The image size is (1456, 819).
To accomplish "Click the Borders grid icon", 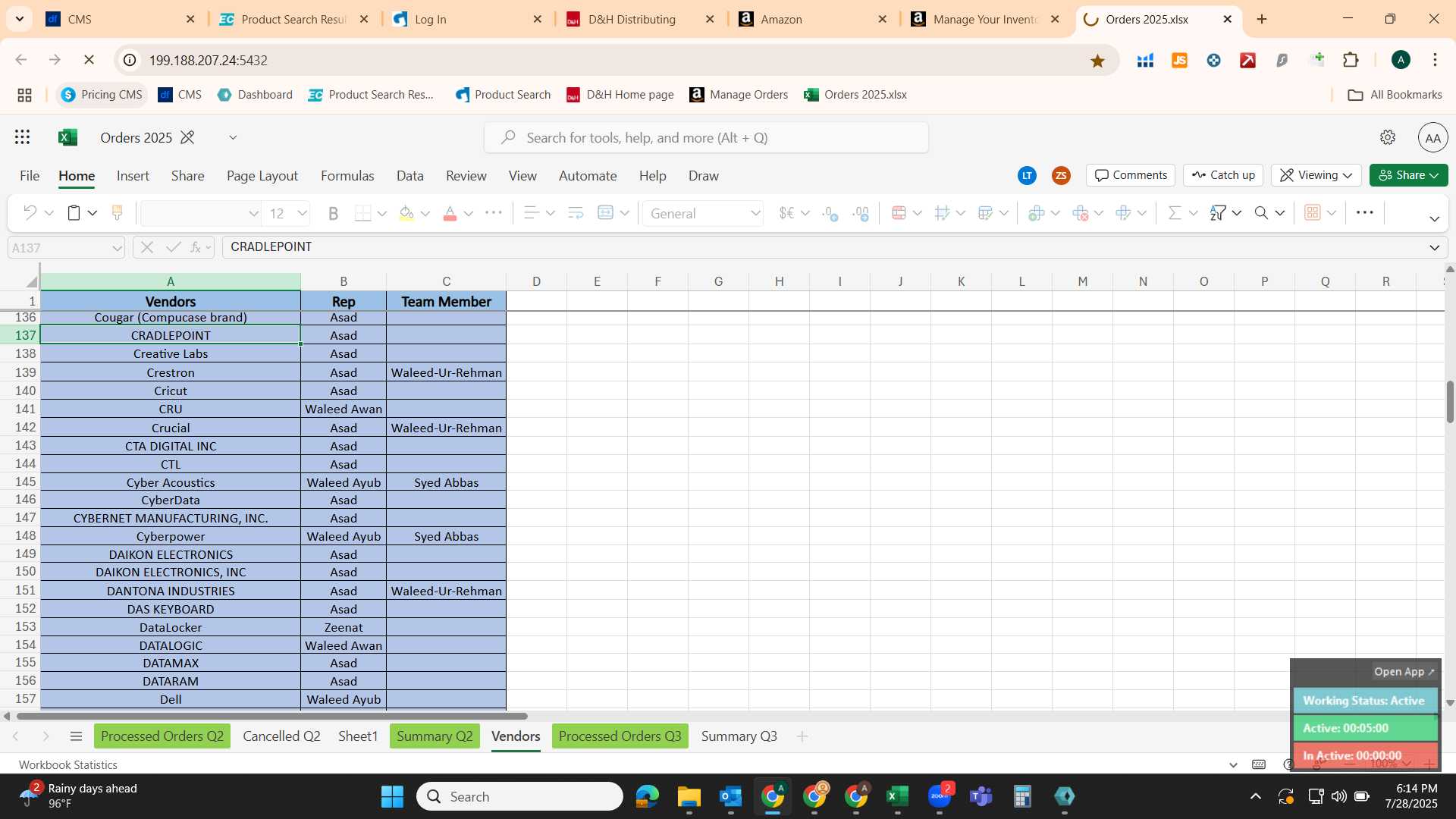I will pyautogui.click(x=363, y=213).
